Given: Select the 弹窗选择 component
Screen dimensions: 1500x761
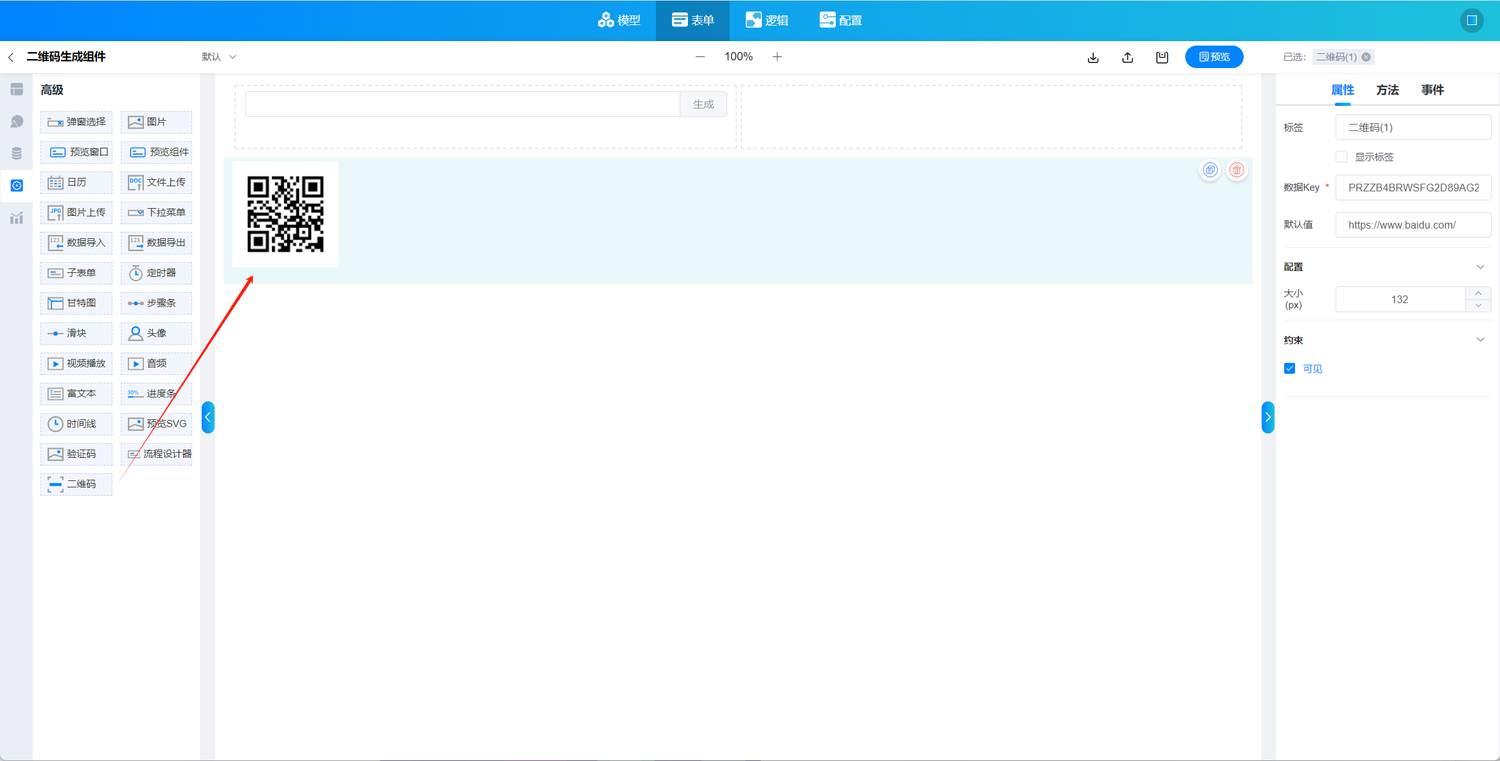Looking at the screenshot, I should coord(76,122).
